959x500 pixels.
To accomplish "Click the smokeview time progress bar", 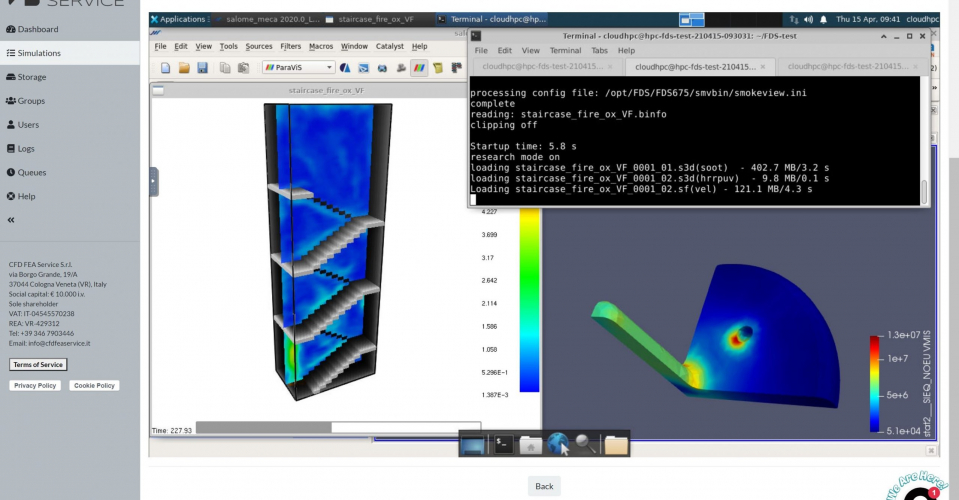I will (338, 427).
